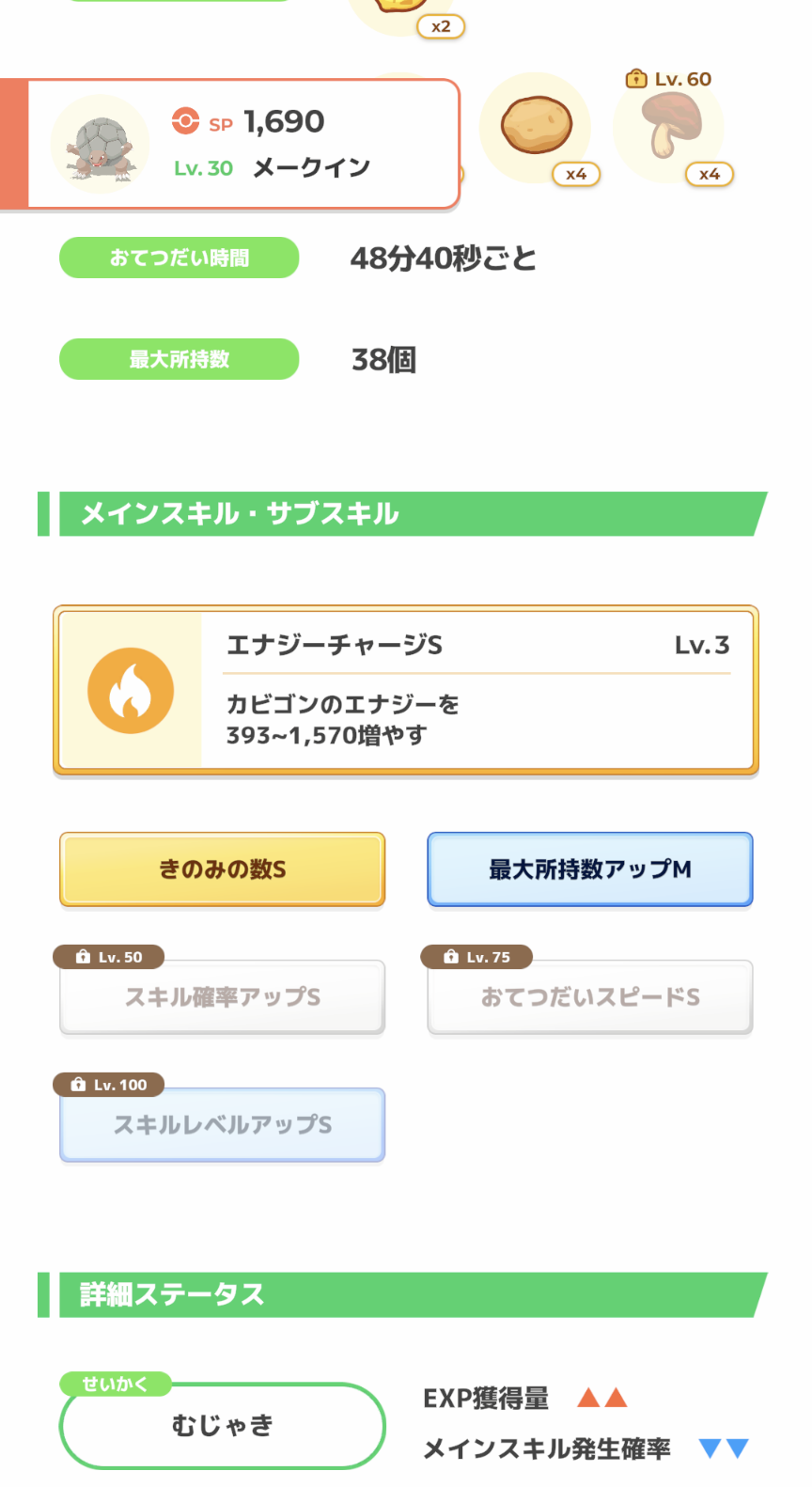Tap locked おてつだいスピードS sub skill
812x1487 pixels.
click(590, 997)
